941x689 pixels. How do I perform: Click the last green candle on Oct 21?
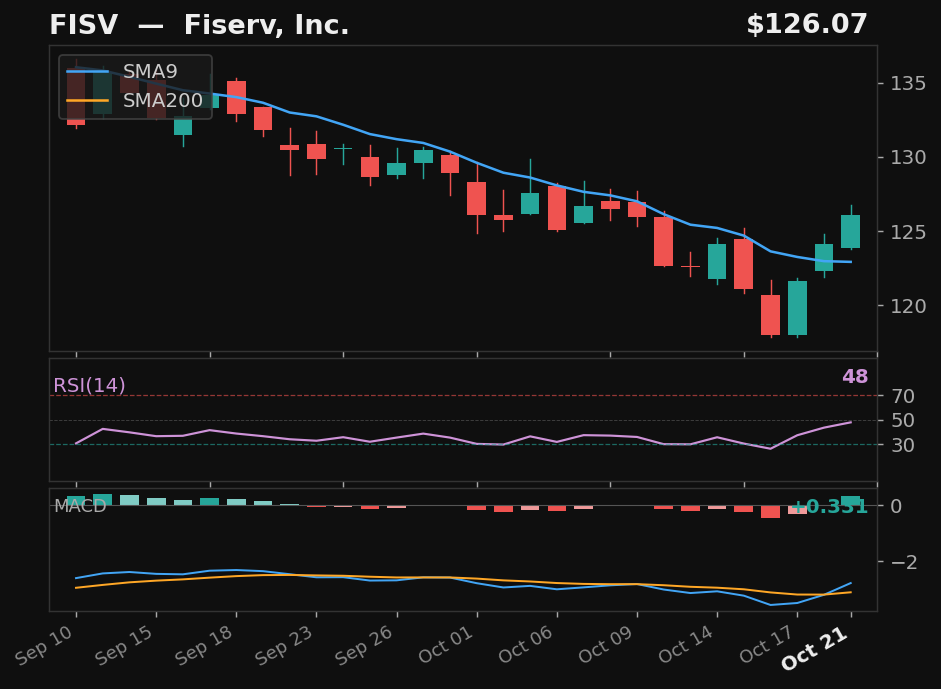850,232
